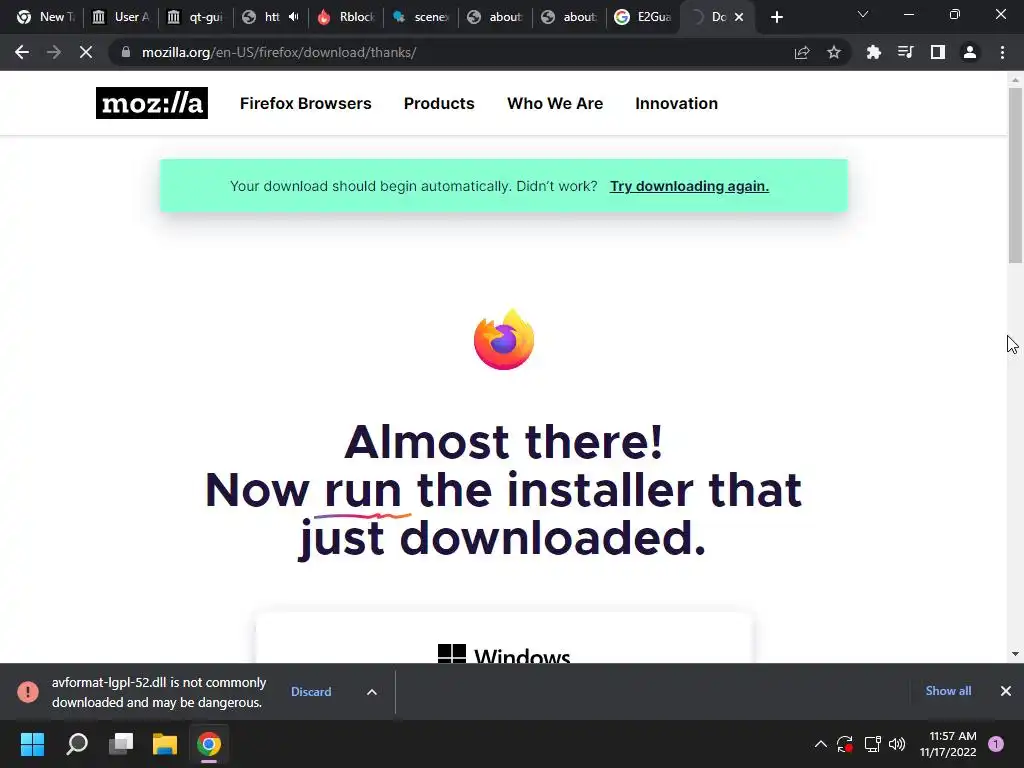Open the tab search chevron in title bar
Image resolution: width=1024 pixels, height=768 pixels.
click(863, 14)
